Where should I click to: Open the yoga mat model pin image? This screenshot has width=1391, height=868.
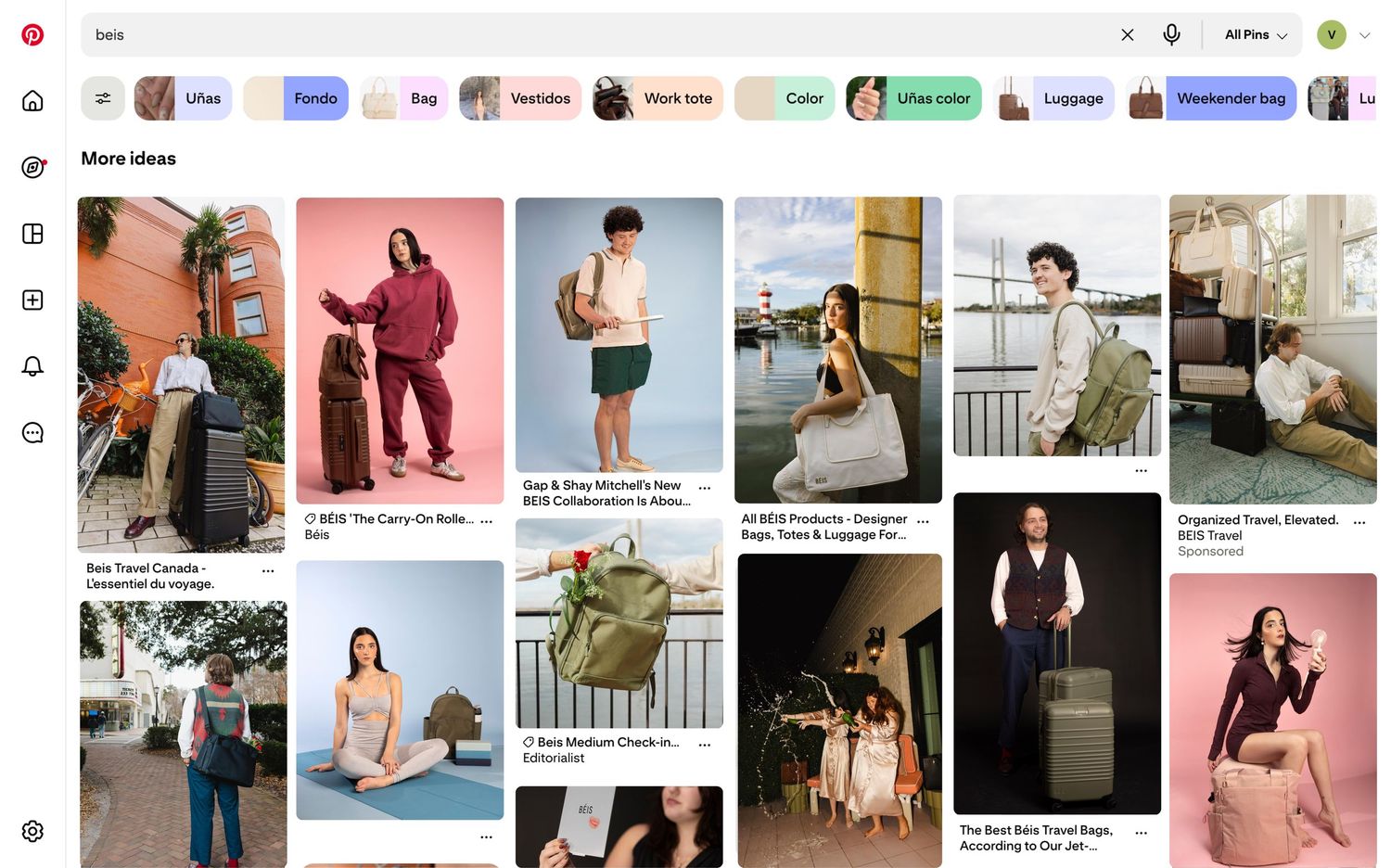[400, 690]
